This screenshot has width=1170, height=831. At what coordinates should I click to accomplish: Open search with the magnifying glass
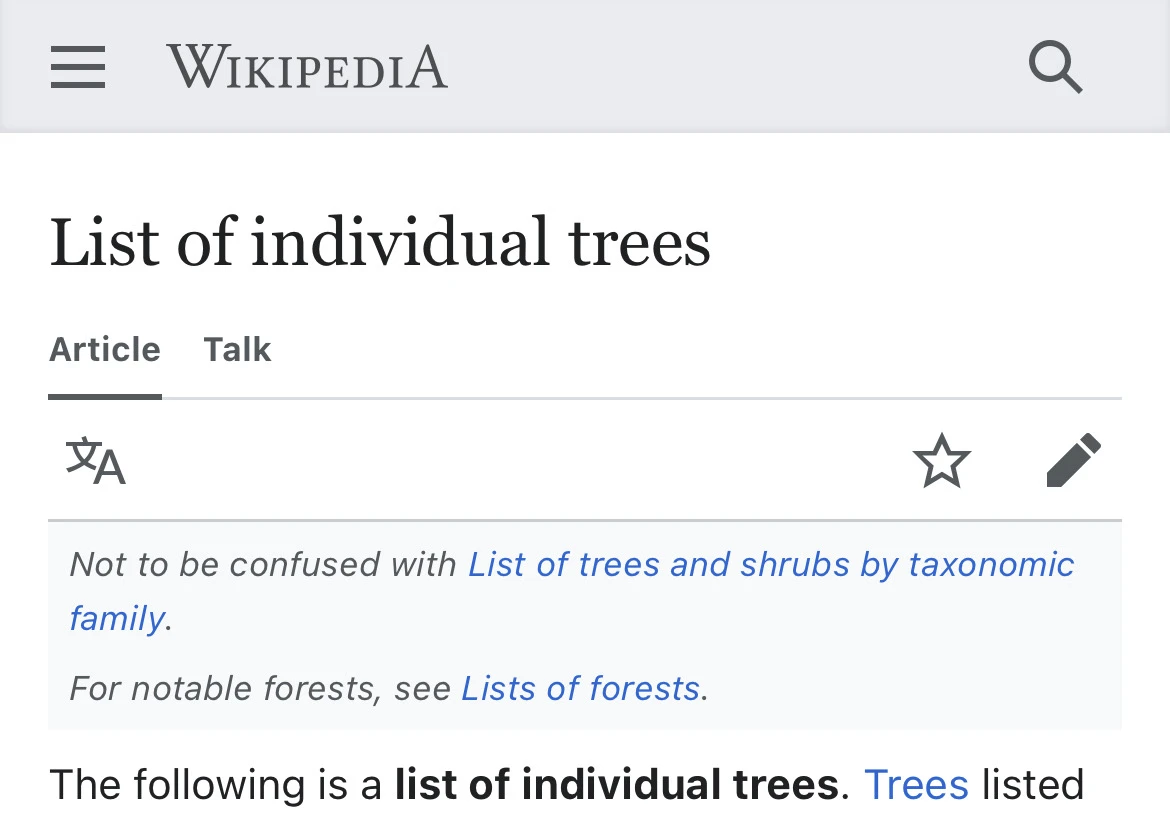coord(1055,68)
